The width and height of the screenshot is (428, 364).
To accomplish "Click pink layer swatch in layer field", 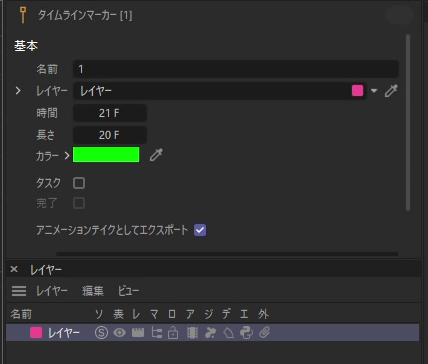I will 357,91.
